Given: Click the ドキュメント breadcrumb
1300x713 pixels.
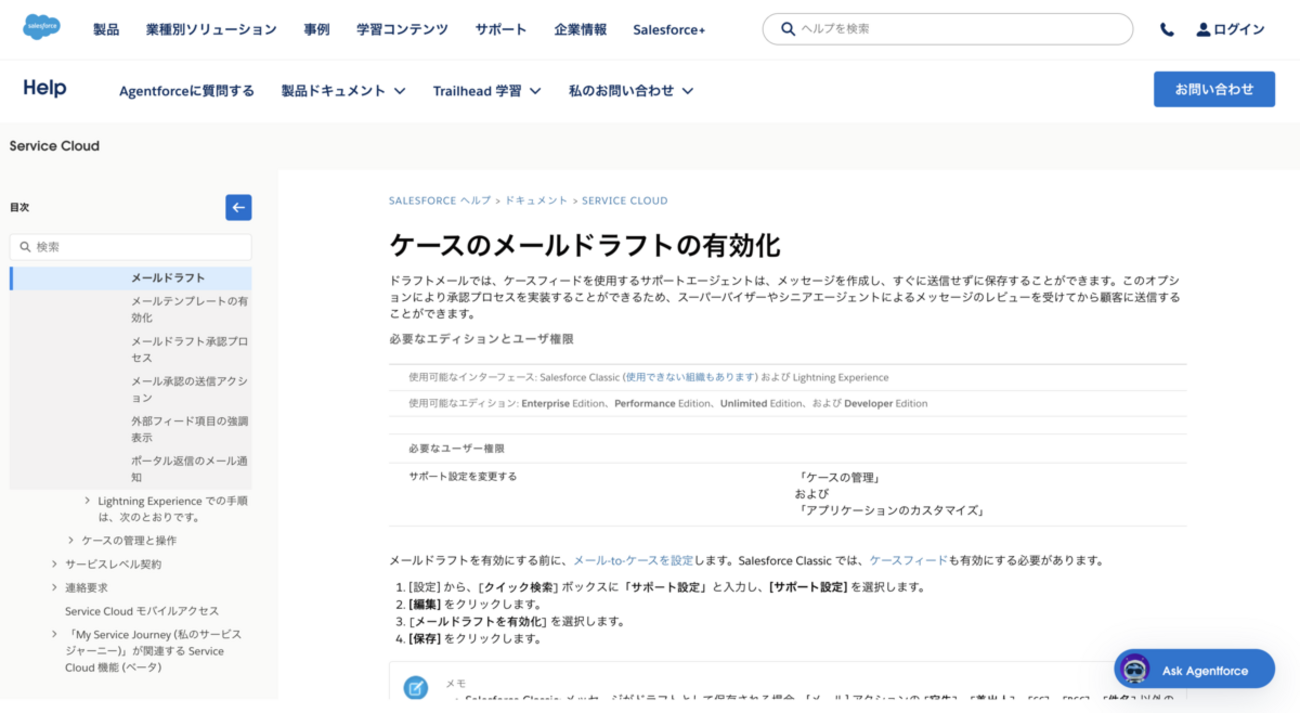Looking at the screenshot, I should click(x=536, y=201).
